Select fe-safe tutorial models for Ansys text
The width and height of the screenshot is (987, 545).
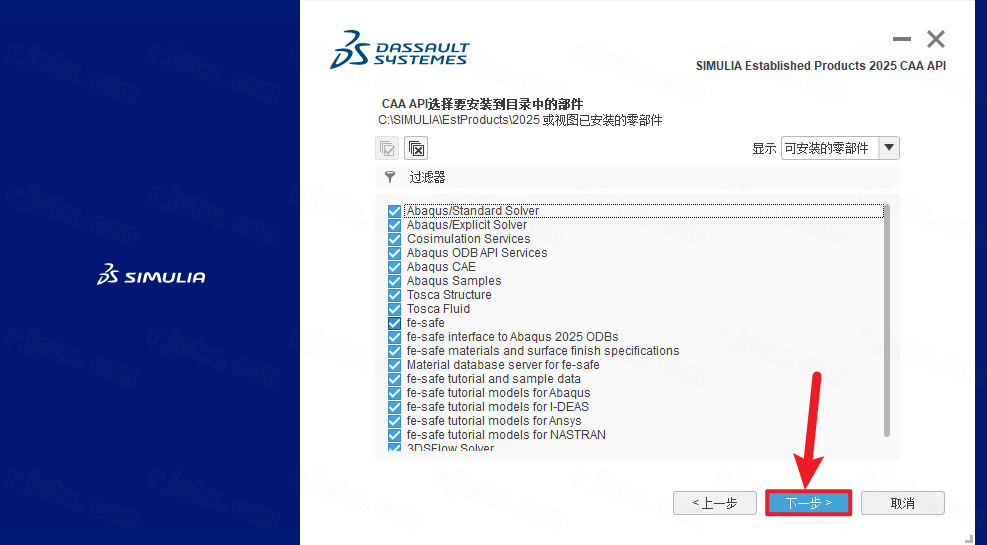point(494,421)
